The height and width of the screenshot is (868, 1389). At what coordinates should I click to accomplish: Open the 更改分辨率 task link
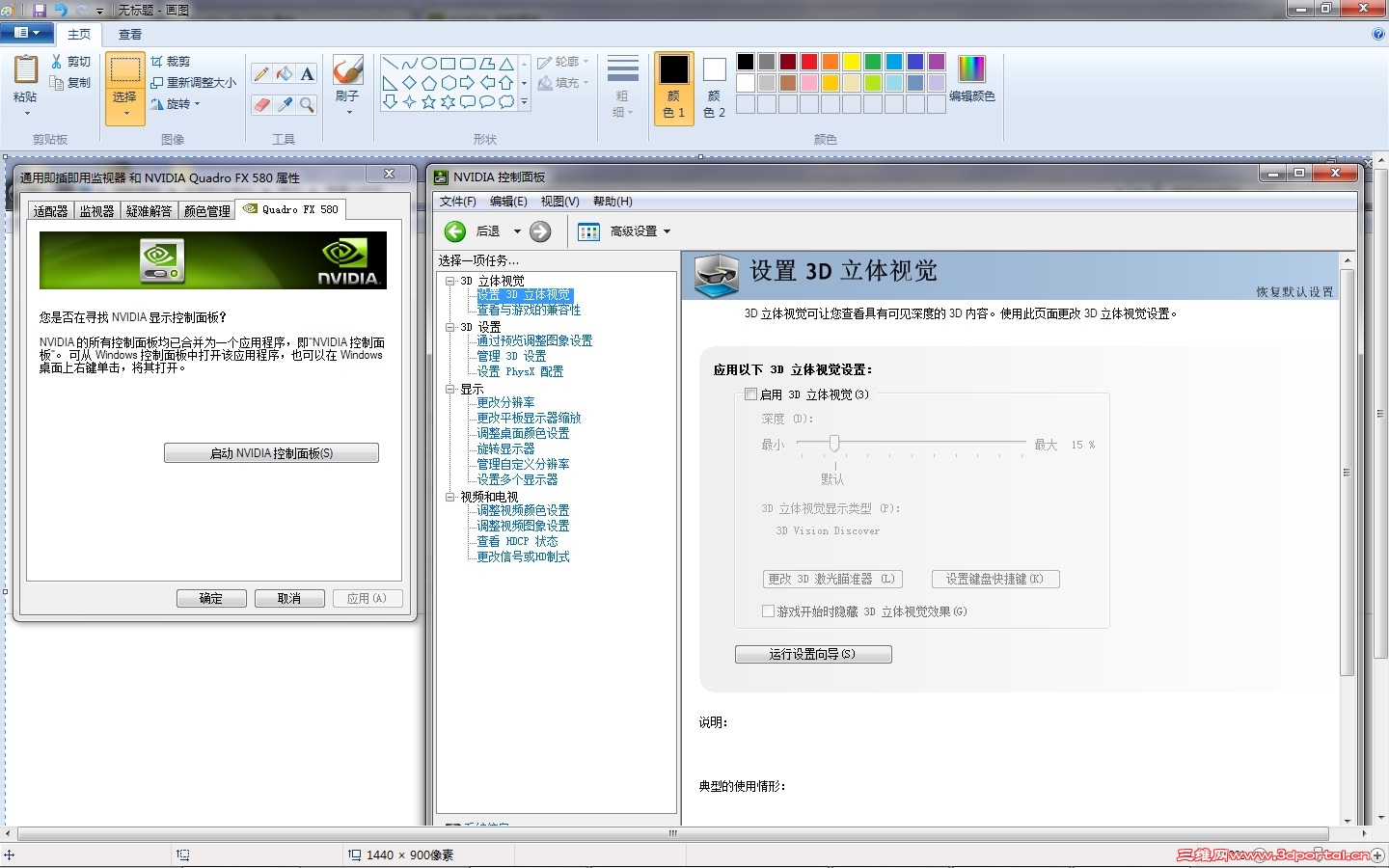coord(505,402)
